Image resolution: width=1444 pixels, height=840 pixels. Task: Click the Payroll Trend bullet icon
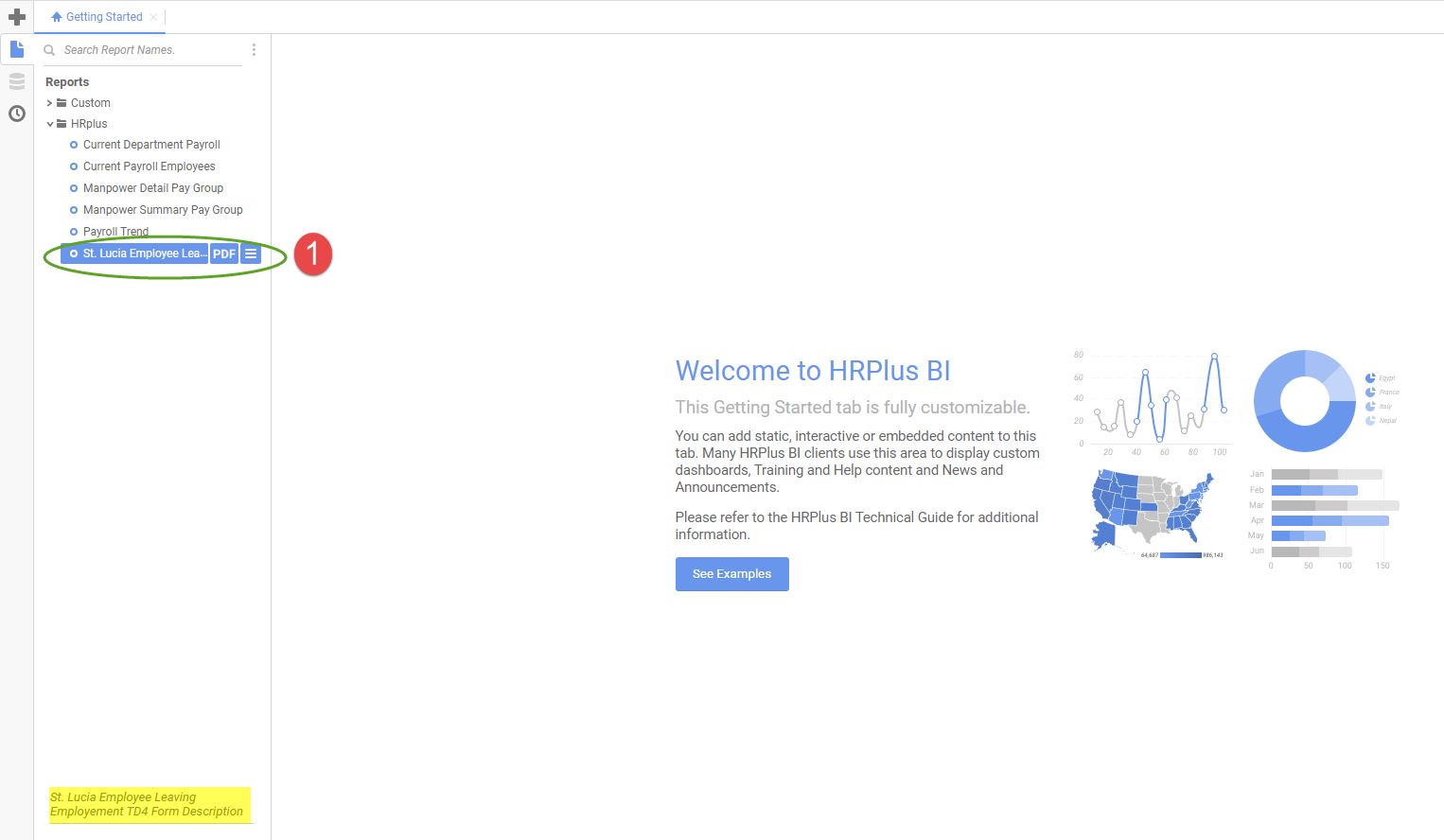click(x=74, y=232)
